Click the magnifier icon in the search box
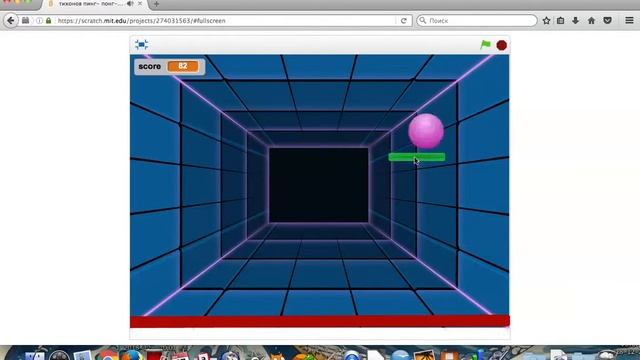Screen dimensions: 640x360 (x=423, y=20)
